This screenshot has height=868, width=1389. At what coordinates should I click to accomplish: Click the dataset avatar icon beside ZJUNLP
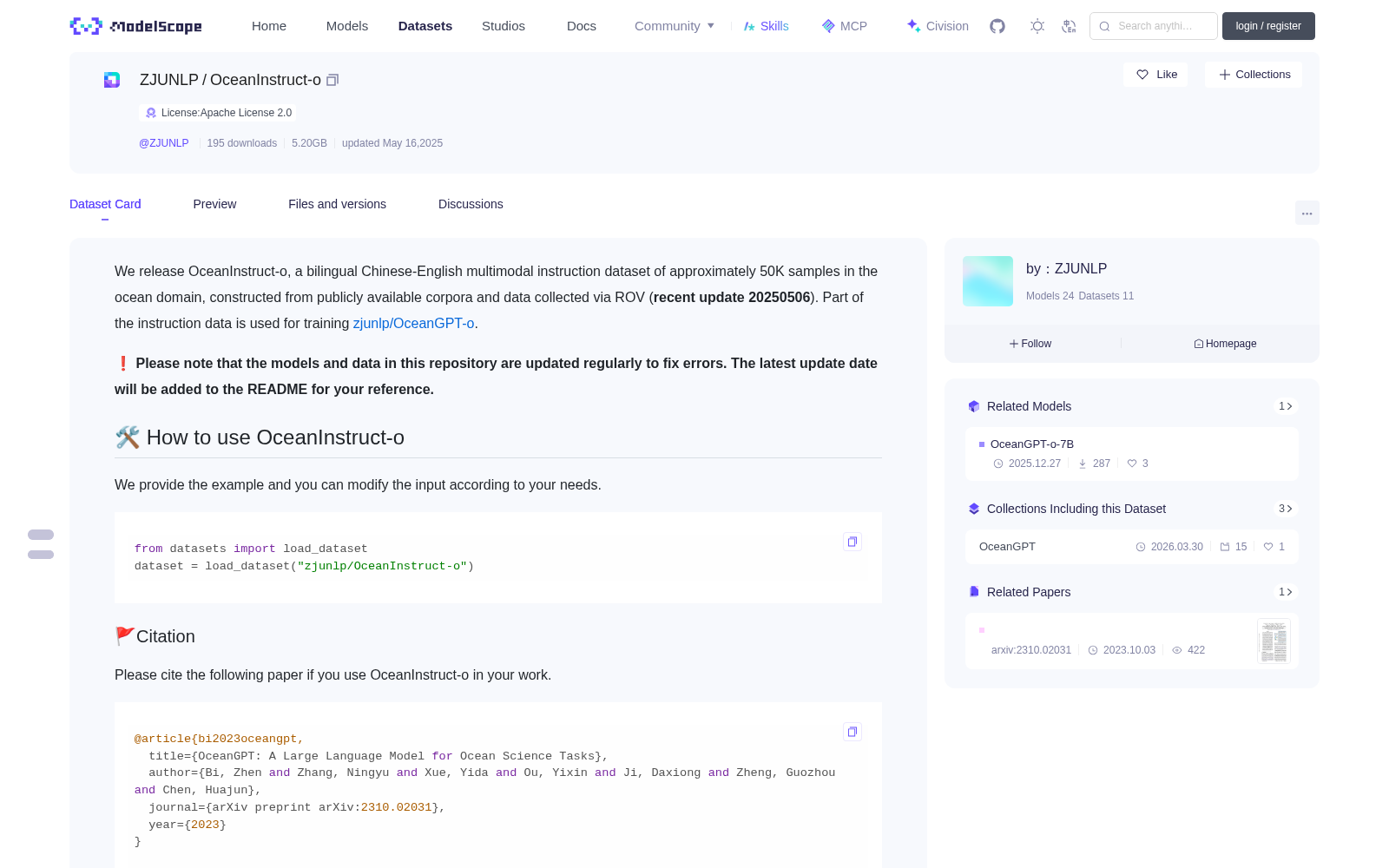(112, 80)
